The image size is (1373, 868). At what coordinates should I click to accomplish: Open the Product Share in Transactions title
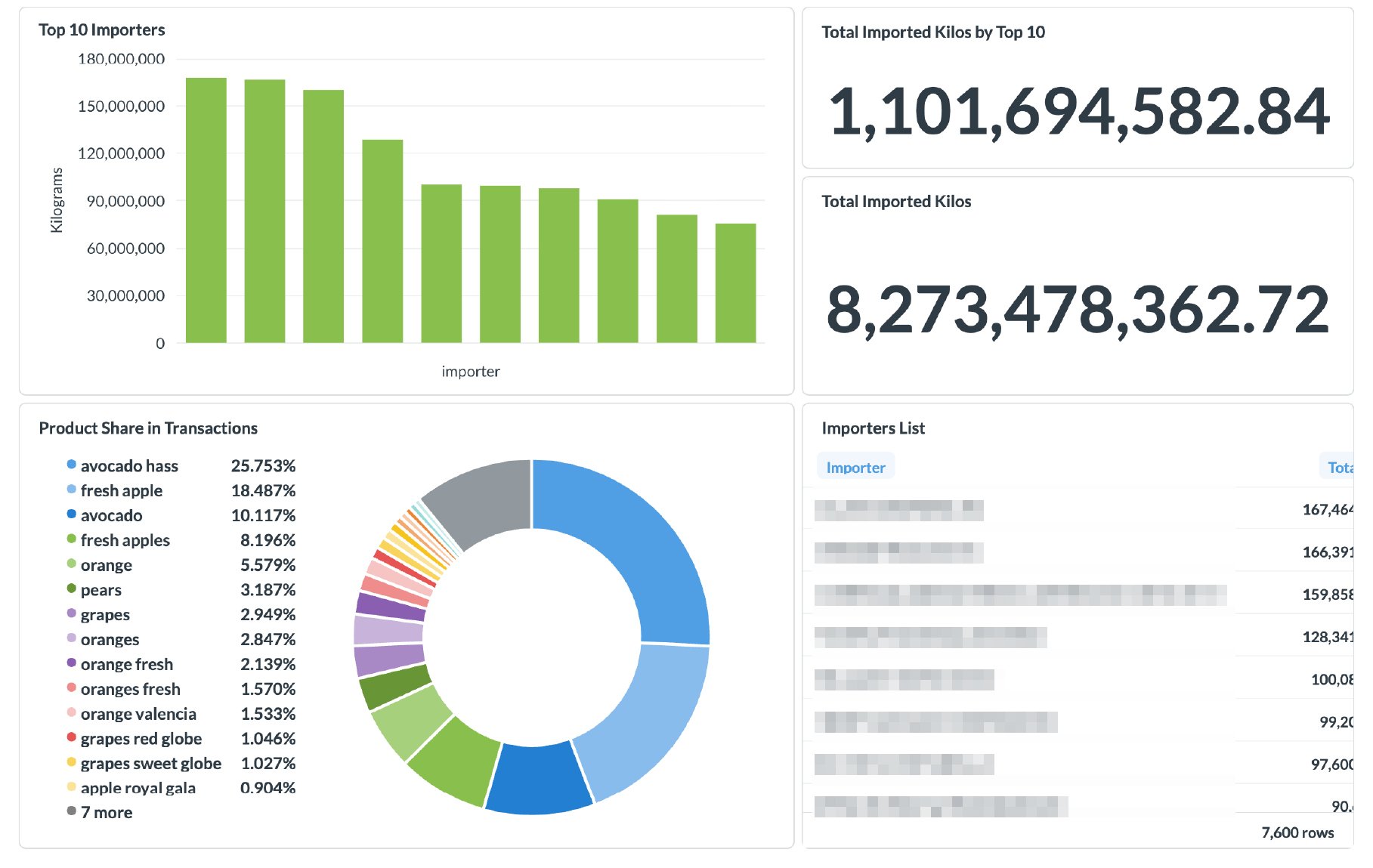pos(148,428)
